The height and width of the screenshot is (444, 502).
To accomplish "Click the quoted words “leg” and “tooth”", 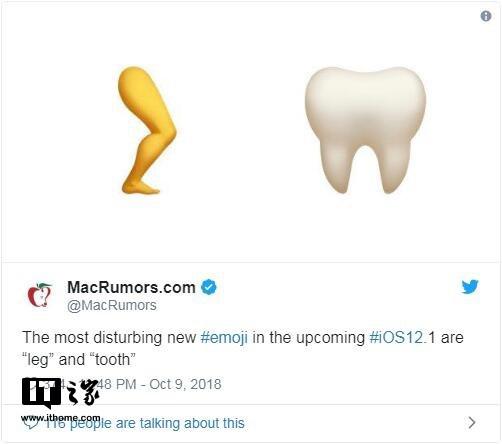I will click(79, 360).
